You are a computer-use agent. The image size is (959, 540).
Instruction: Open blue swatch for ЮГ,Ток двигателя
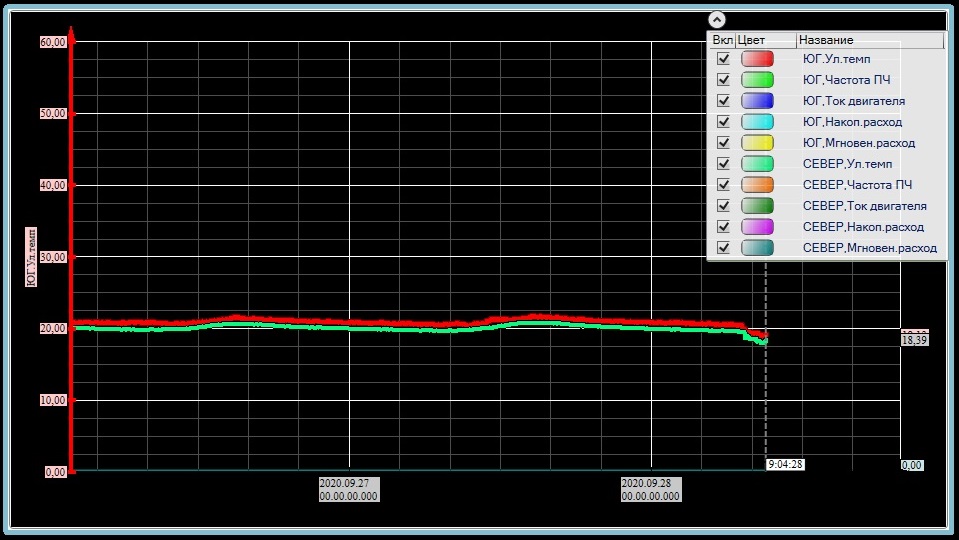click(x=757, y=100)
